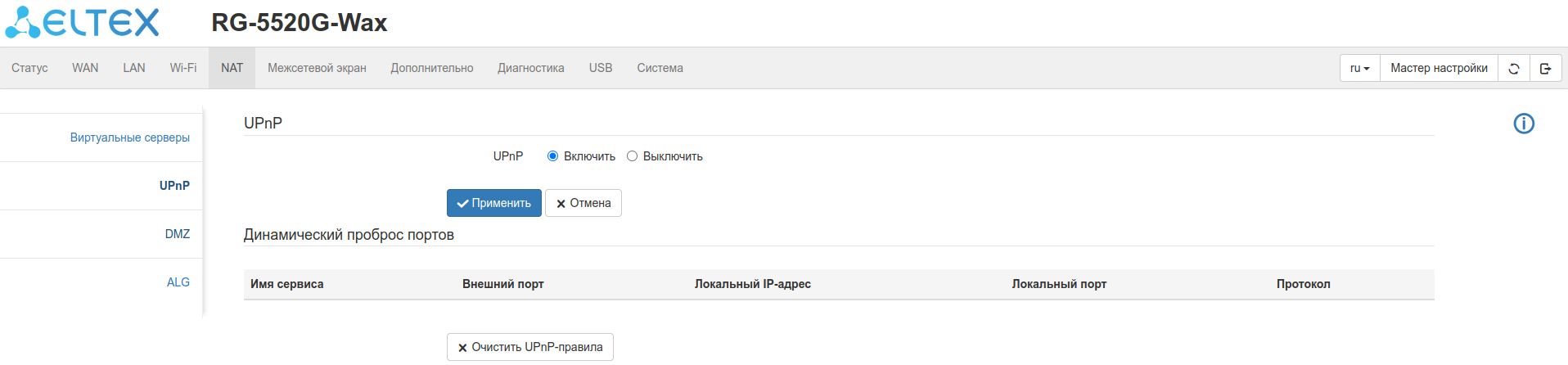Click the refresh icon in top bar
The width and height of the screenshot is (1568, 365).
[1514, 69]
